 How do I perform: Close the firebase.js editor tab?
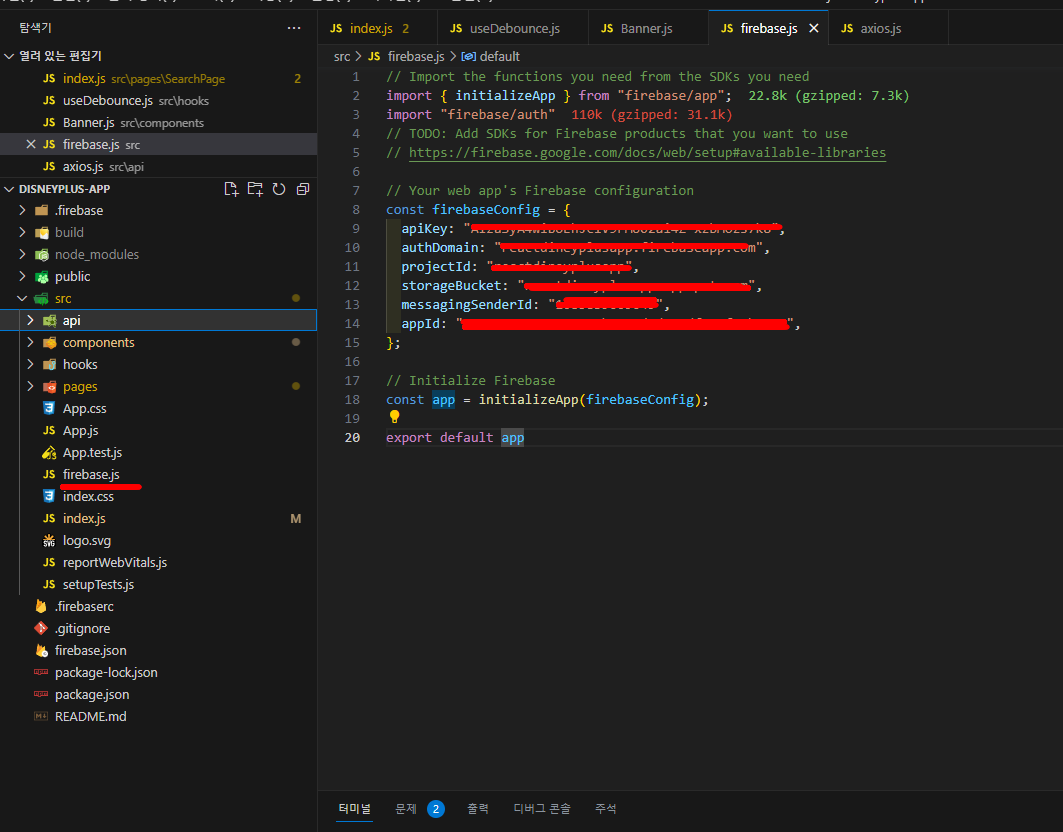814,28
